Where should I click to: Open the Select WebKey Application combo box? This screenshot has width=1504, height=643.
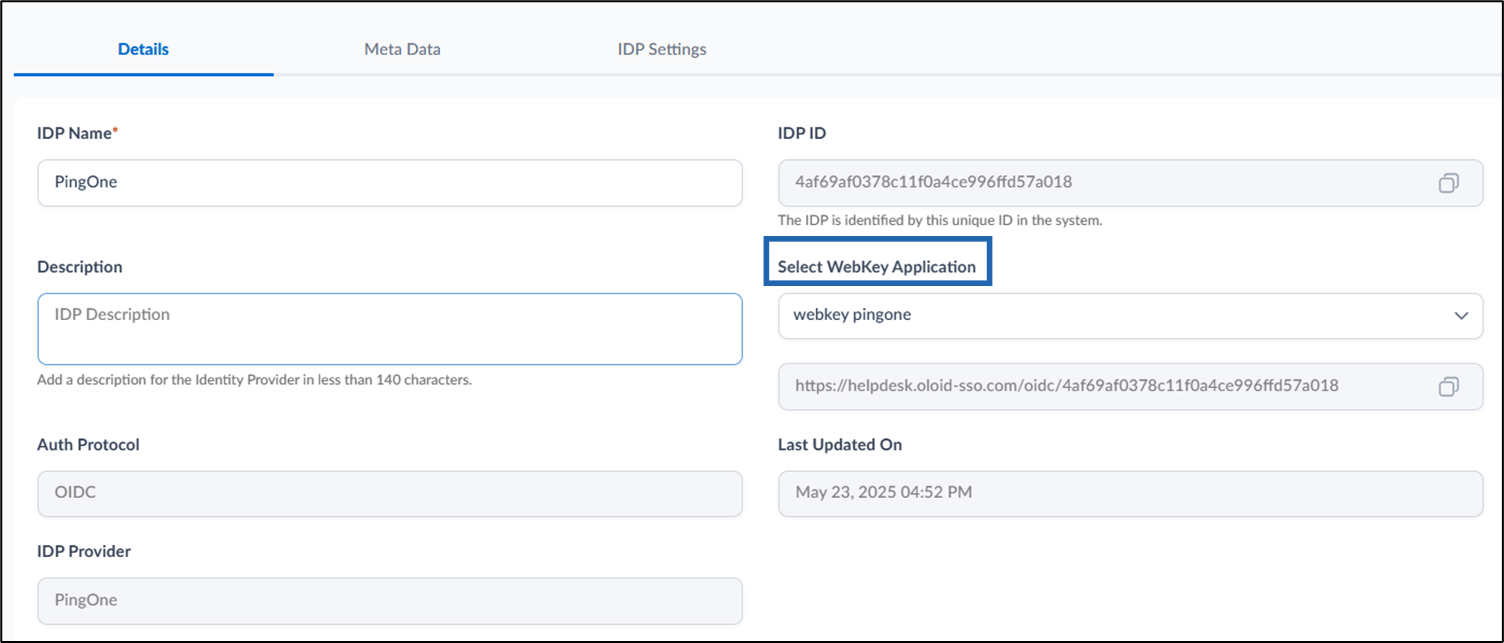click(1130, 316)
